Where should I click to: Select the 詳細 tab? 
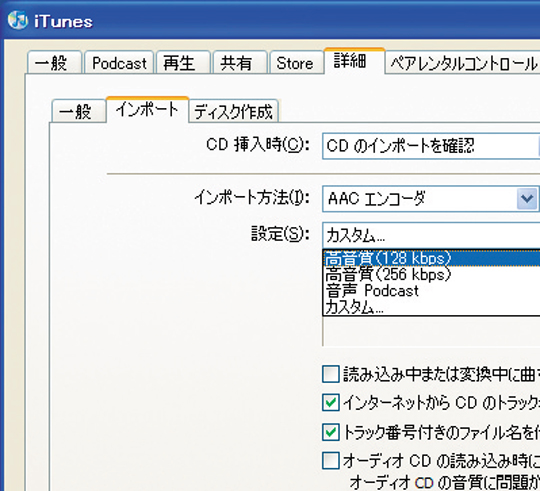point(354,61)
